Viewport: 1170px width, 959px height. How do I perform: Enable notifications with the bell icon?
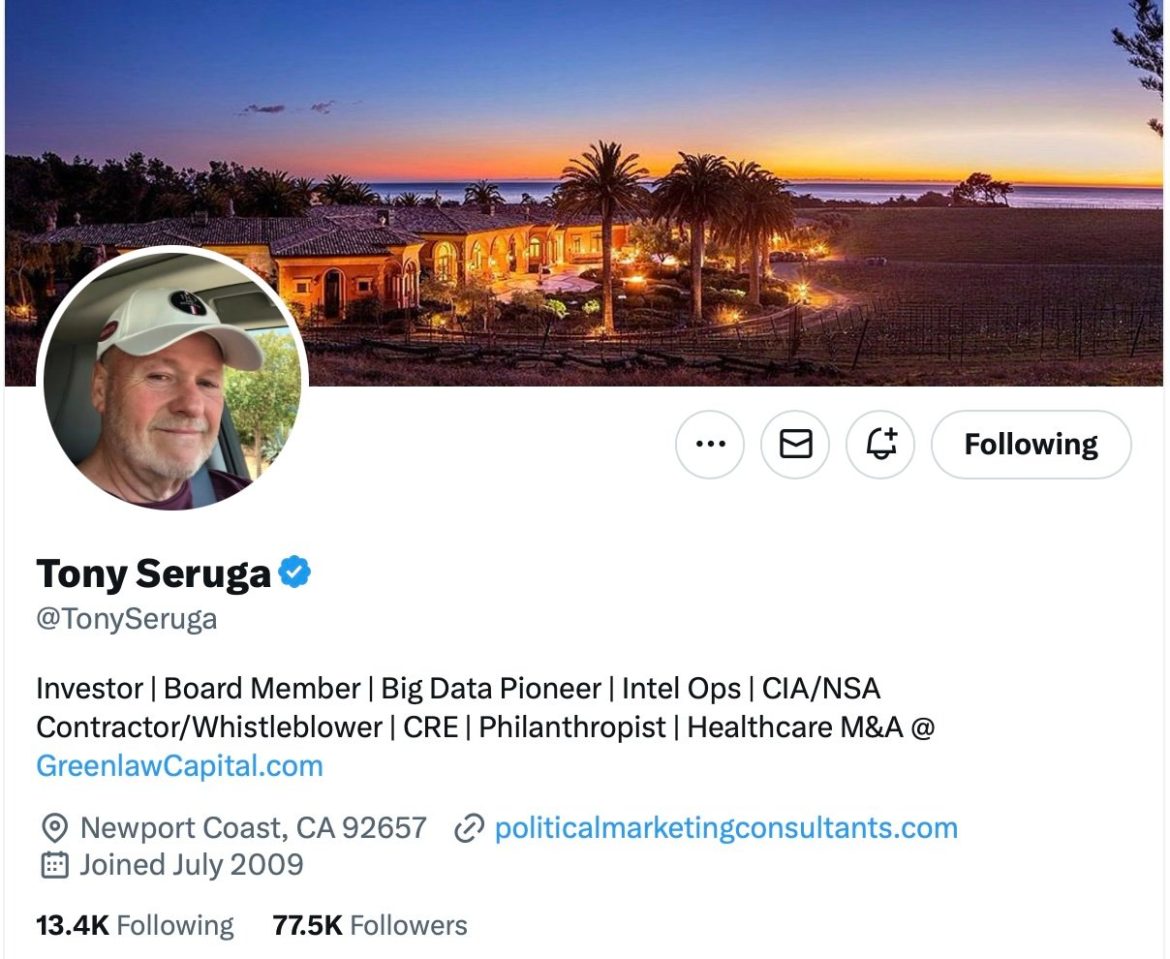(881, 444)
